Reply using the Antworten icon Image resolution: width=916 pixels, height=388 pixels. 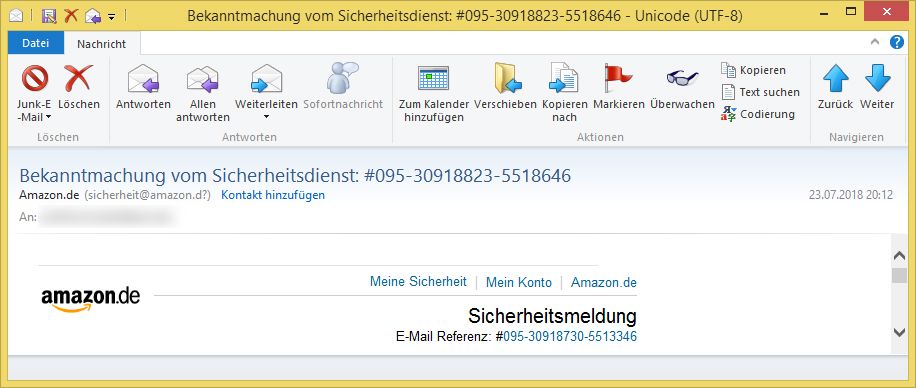coord(143,78)
